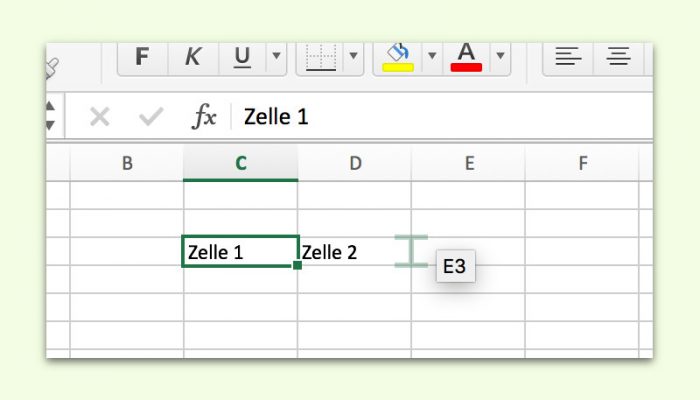Open the underline style dropdown arrow
This screenshot has width=700, height=400.
[276, 56]
